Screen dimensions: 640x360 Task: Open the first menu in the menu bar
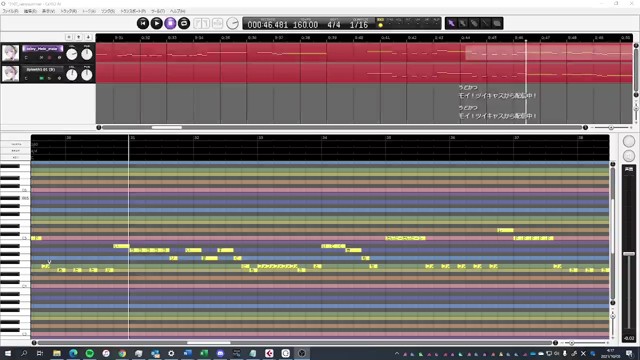click(x=10, y=11)
